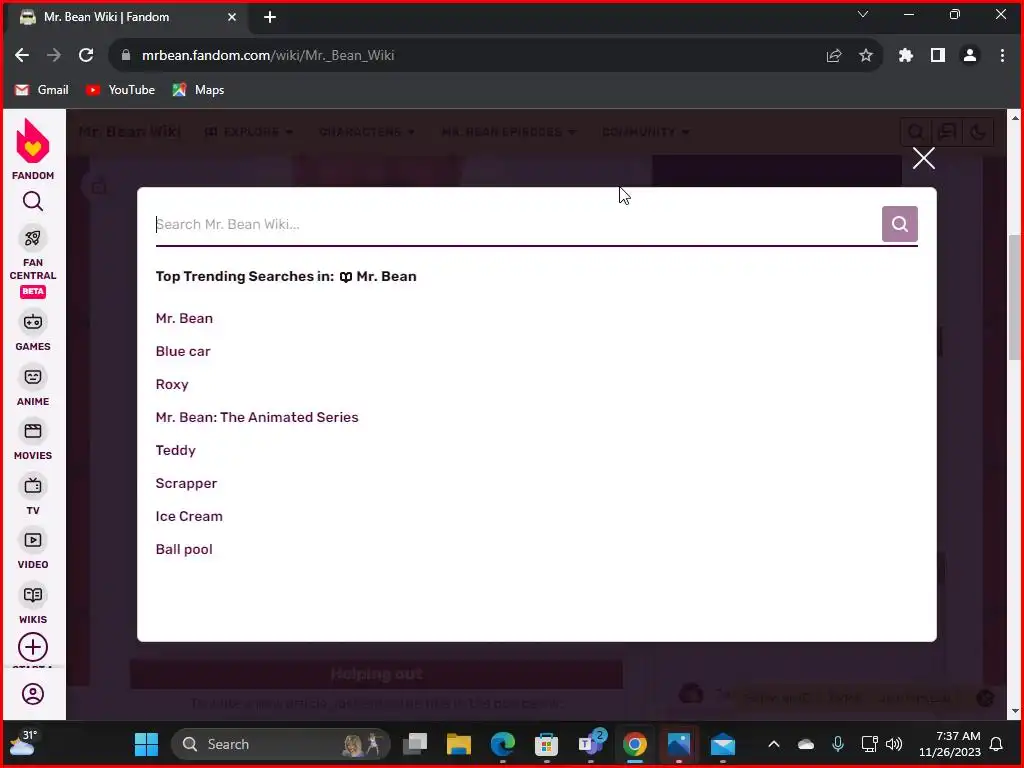The width and height of the screenshot is (1024, 768).
Task: Click the taskbar Search box
Action: click(x=281, y=744)
